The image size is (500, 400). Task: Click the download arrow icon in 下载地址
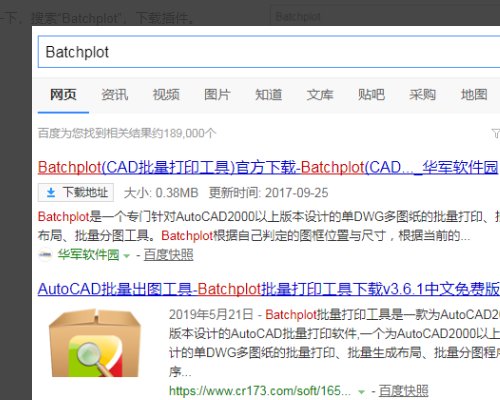pyautogui.click(x=51, y=193)
